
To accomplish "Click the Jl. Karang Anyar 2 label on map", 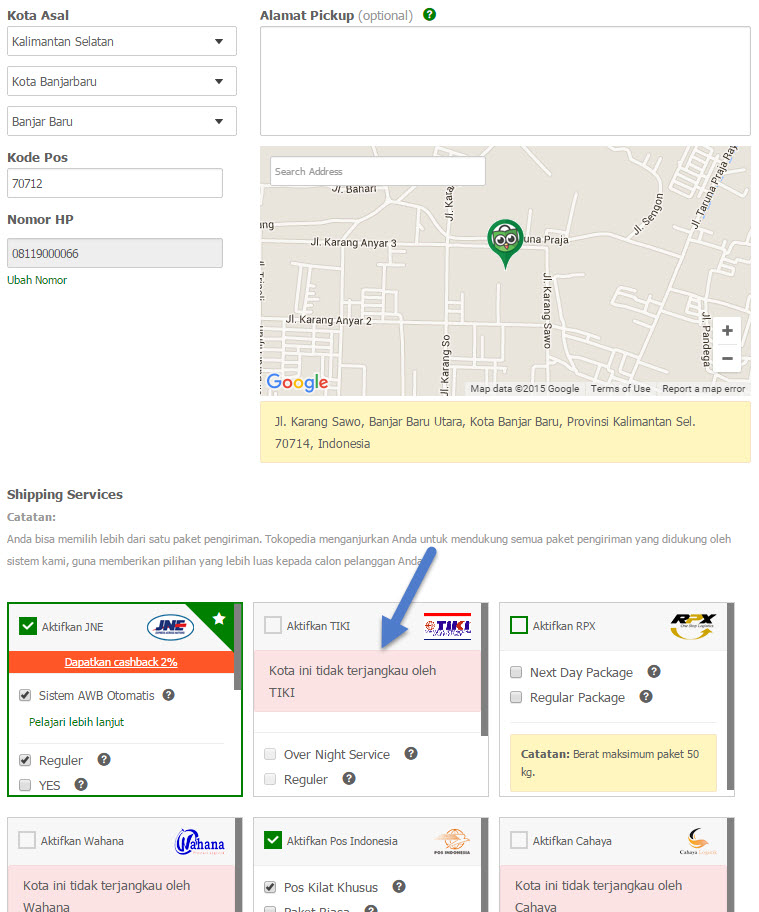I will pos(329,320).
